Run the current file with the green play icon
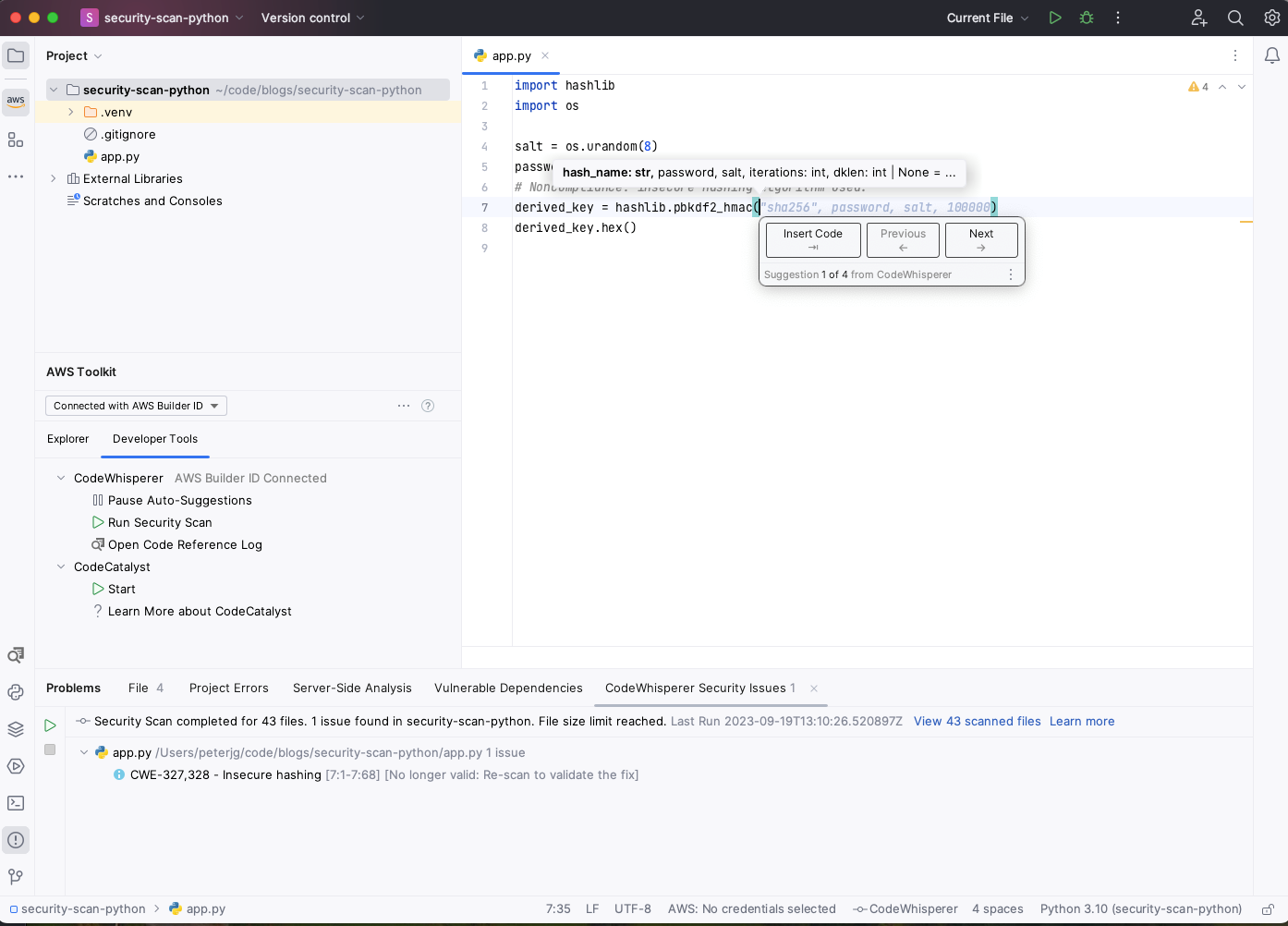Screen dimensions: 1288x926 point(1055,18)
